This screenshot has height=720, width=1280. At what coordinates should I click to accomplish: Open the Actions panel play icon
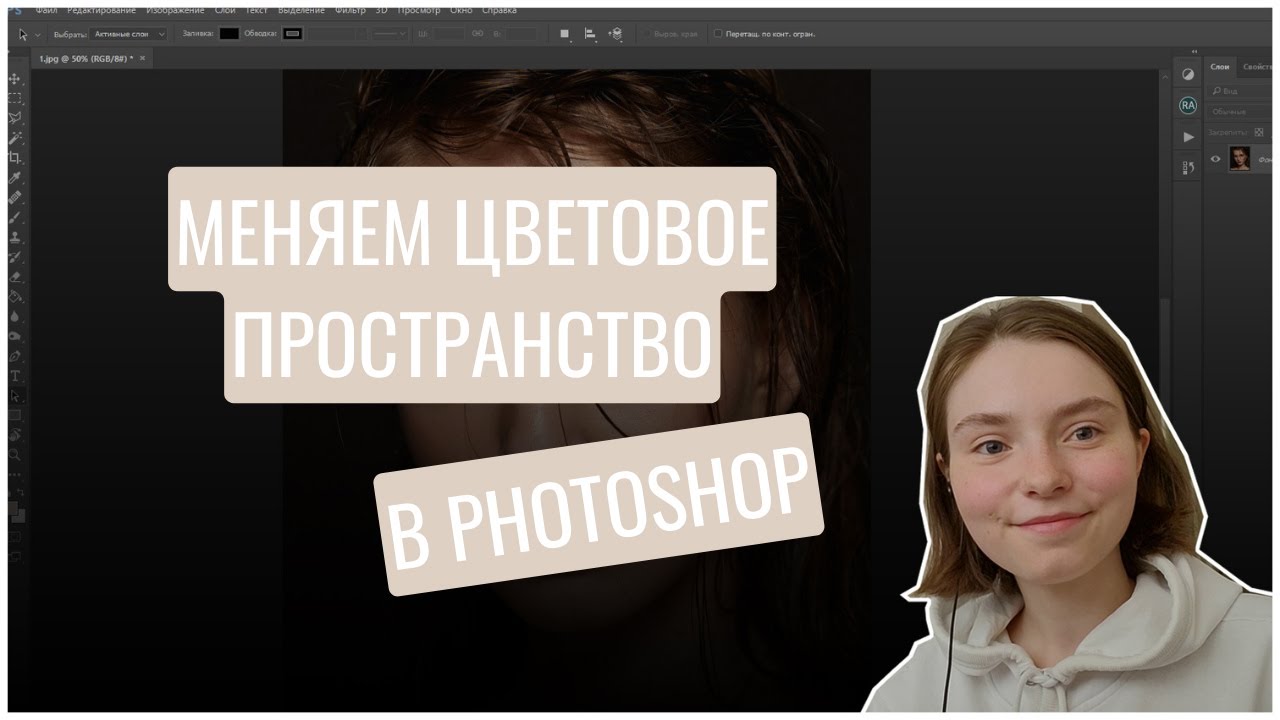click(1188, 137)
